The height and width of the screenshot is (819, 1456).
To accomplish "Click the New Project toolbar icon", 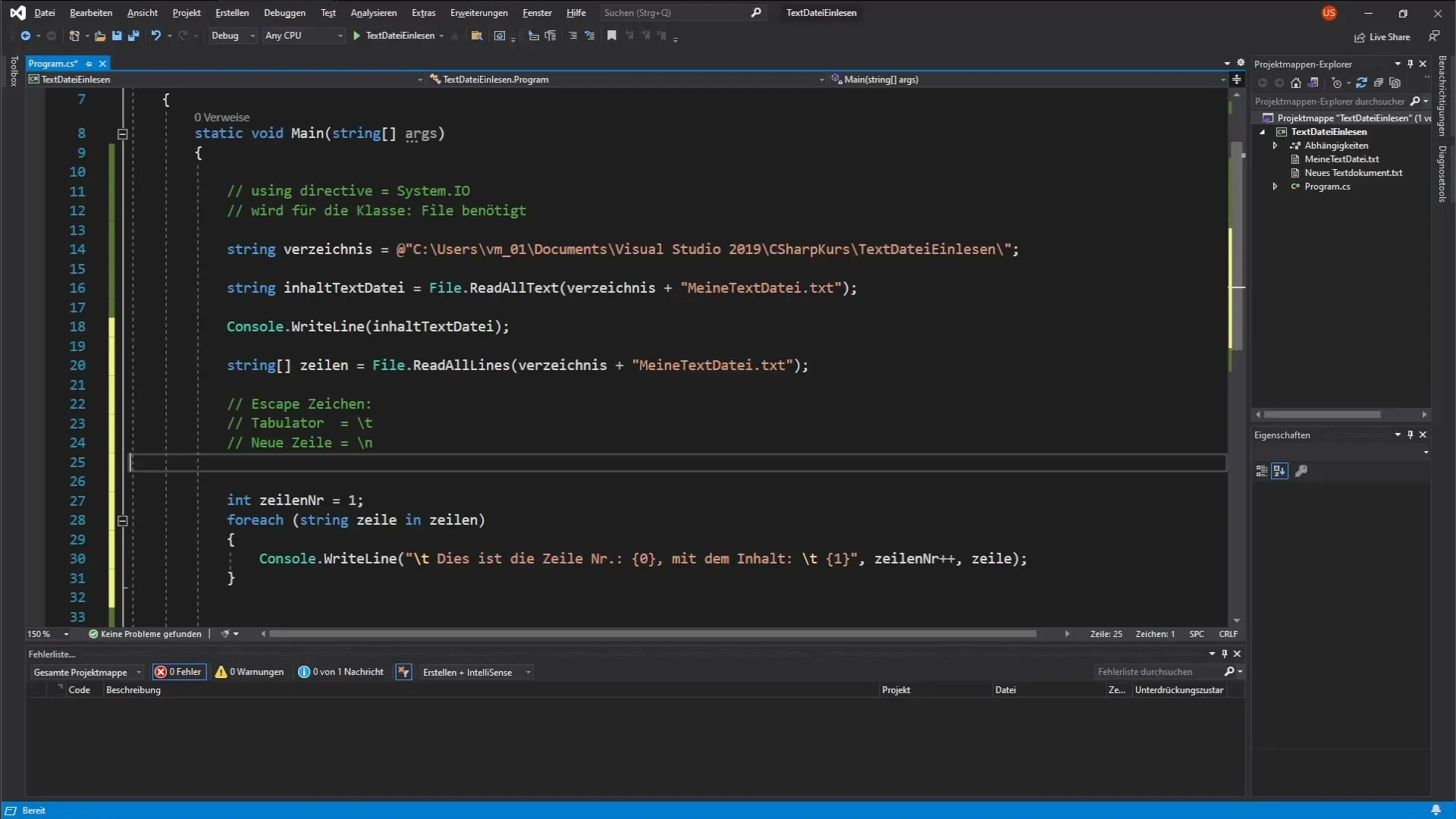I will click(x=74, y=36).
